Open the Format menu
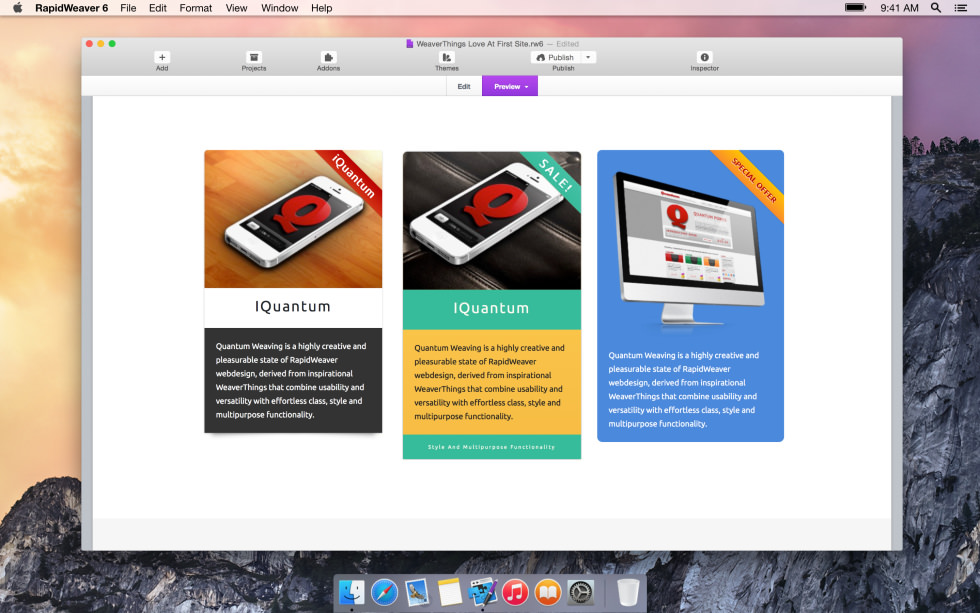This screenshot has height=613, width=980. 196,8
